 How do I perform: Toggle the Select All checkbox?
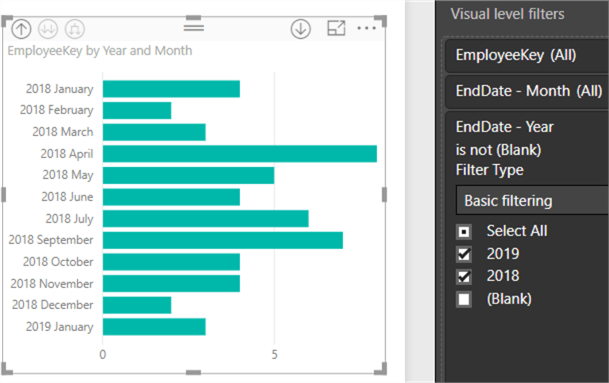(464, 232)
